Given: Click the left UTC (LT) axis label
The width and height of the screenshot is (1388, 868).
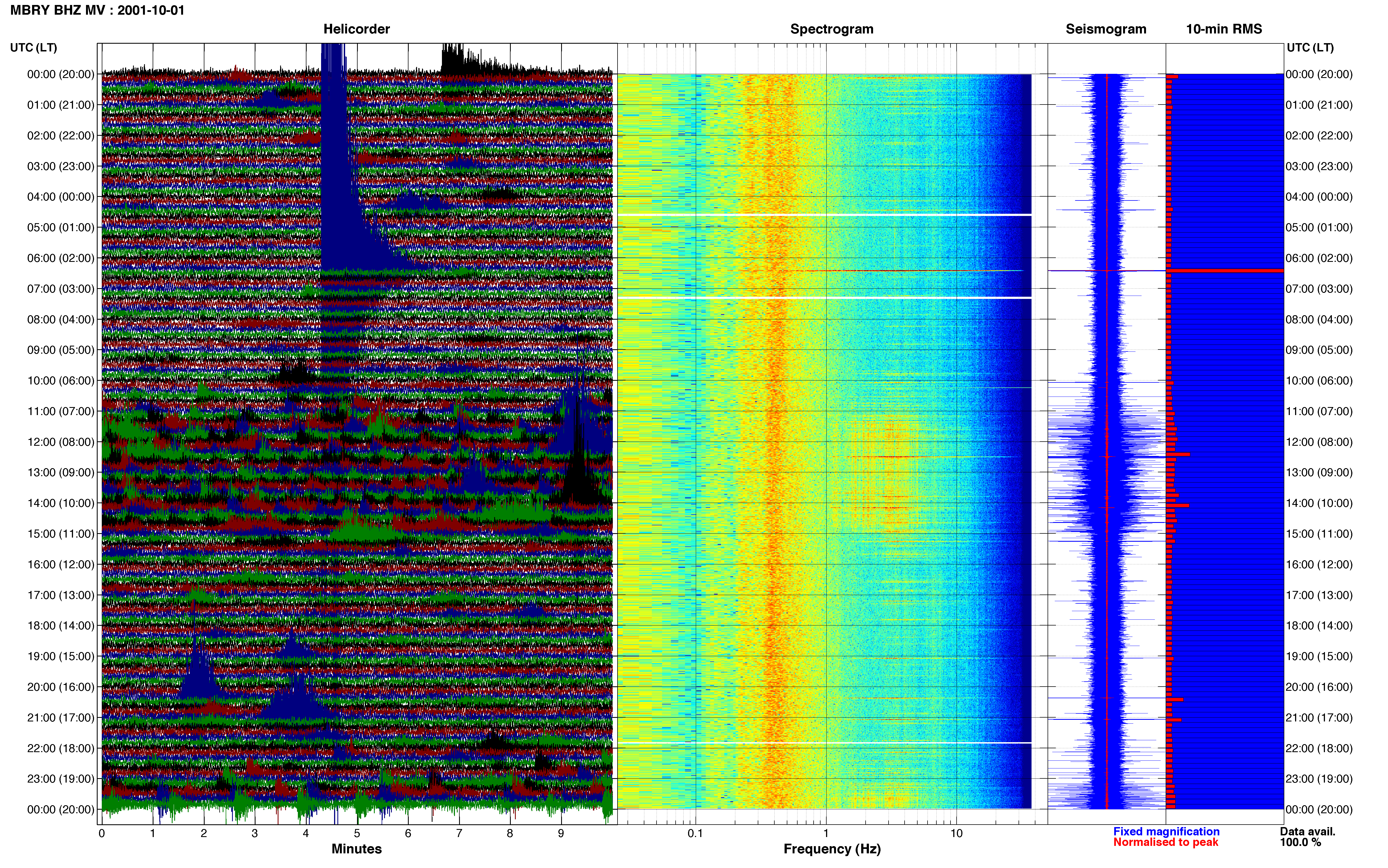Looking at the screenshot, I should click(x=34, y=47).
